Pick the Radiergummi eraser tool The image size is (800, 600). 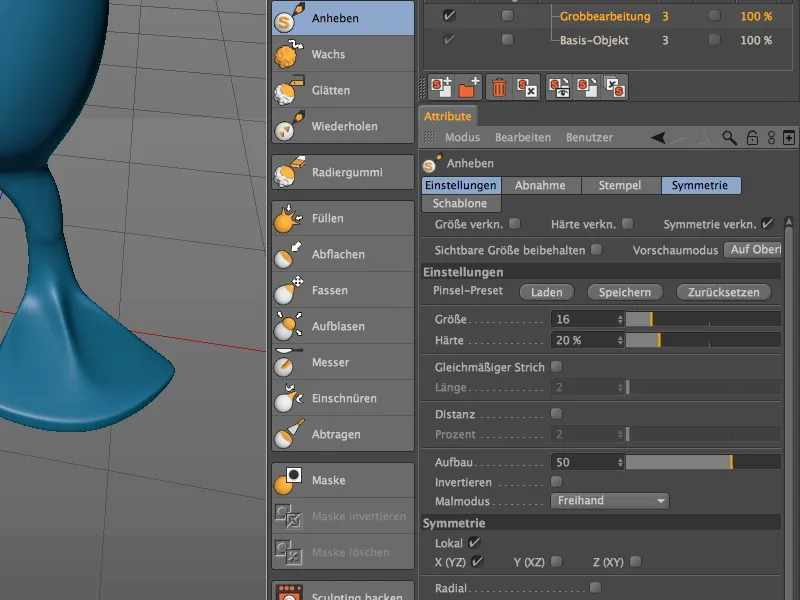tap(343, 172)
